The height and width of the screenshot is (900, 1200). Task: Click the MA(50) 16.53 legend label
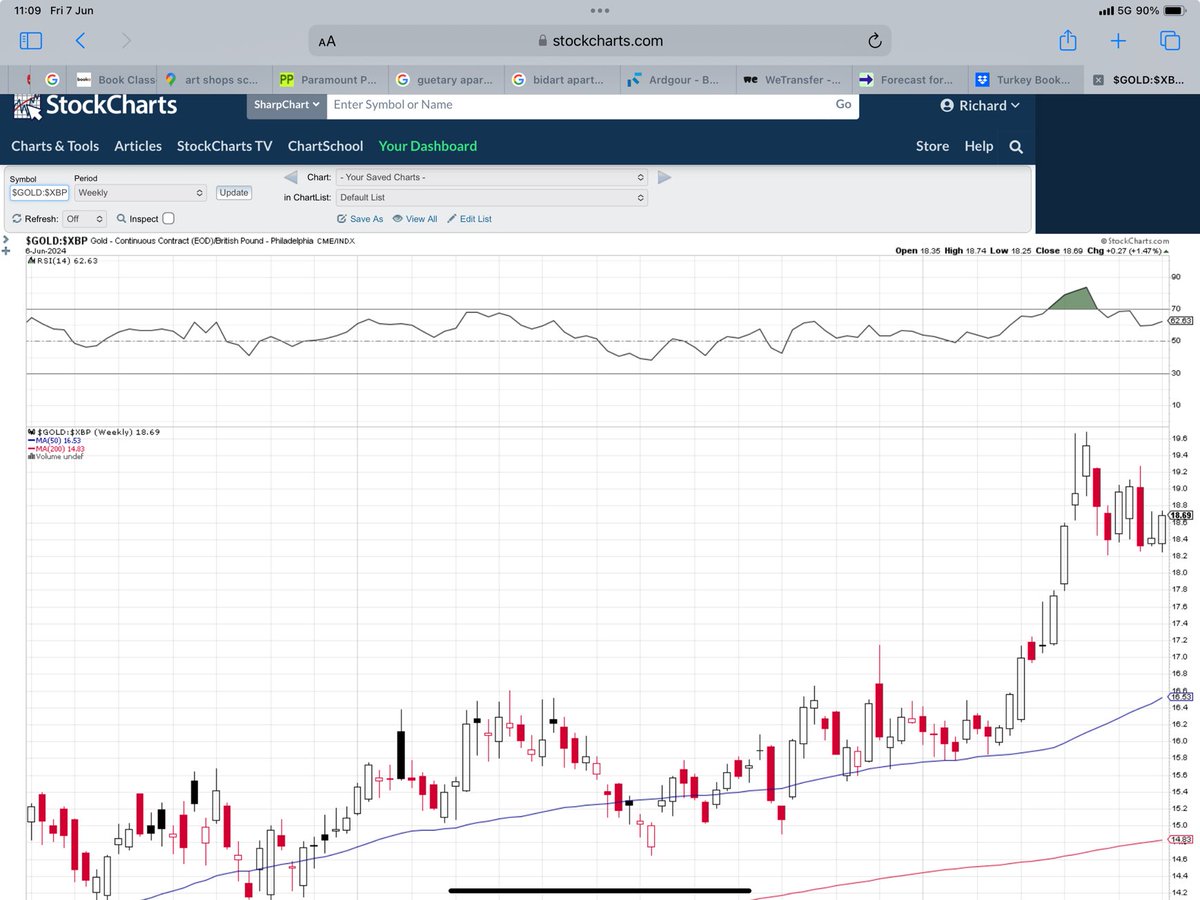click(55, 441)
